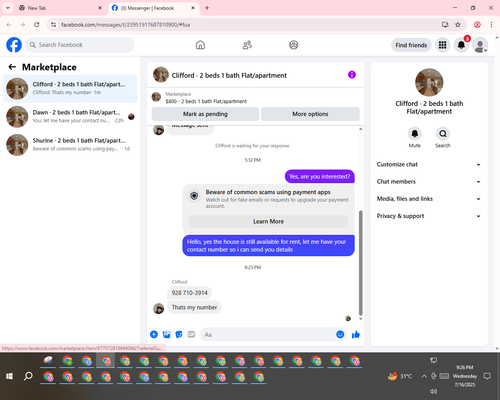Viewport: 500px width, 400px height.
Task: Go to the Home feed icon
Action: click(x=200, y=45)
